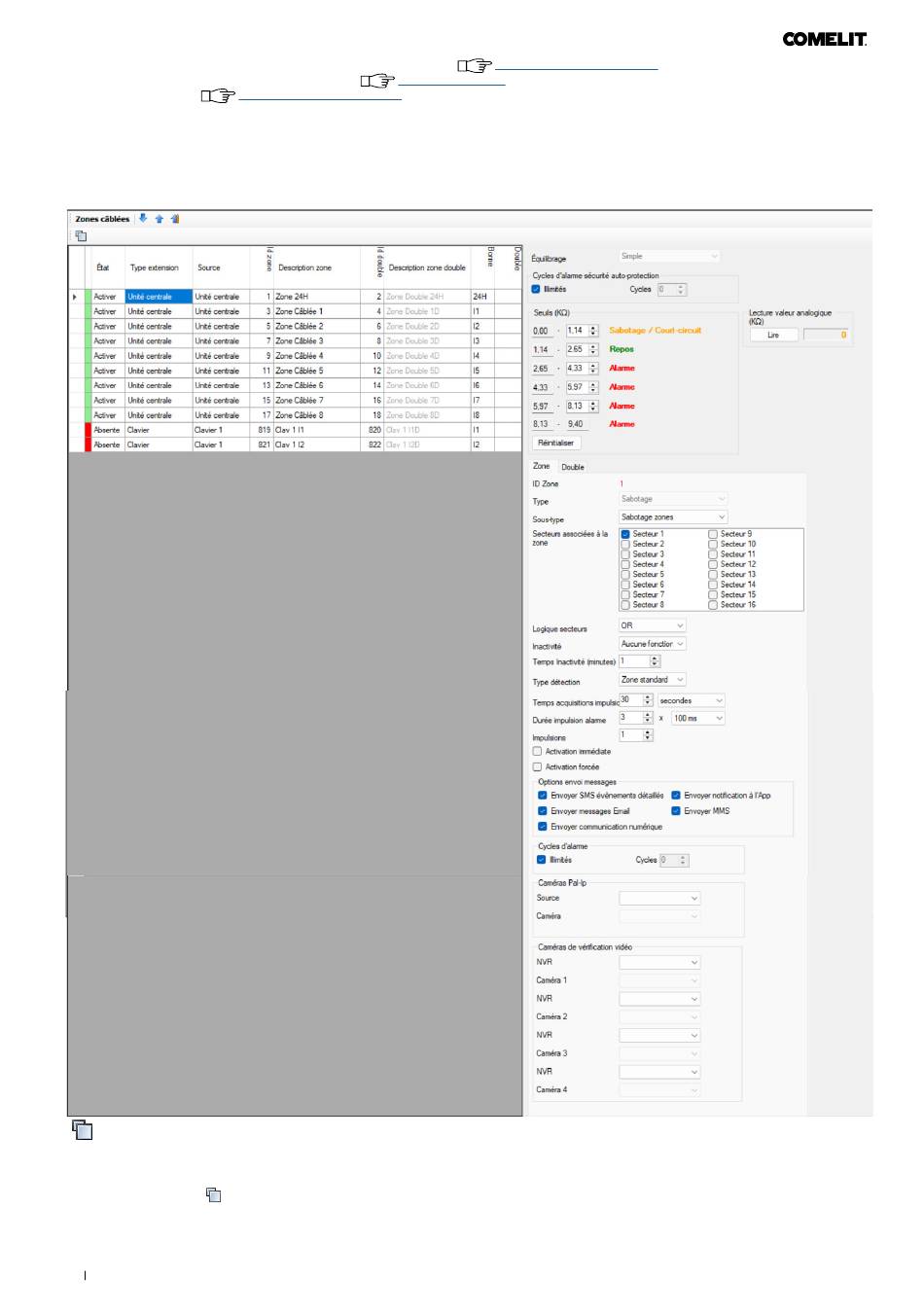924x1316 pixels.
Task: Enable Activation forcée
Action: (x=537, y=766)
